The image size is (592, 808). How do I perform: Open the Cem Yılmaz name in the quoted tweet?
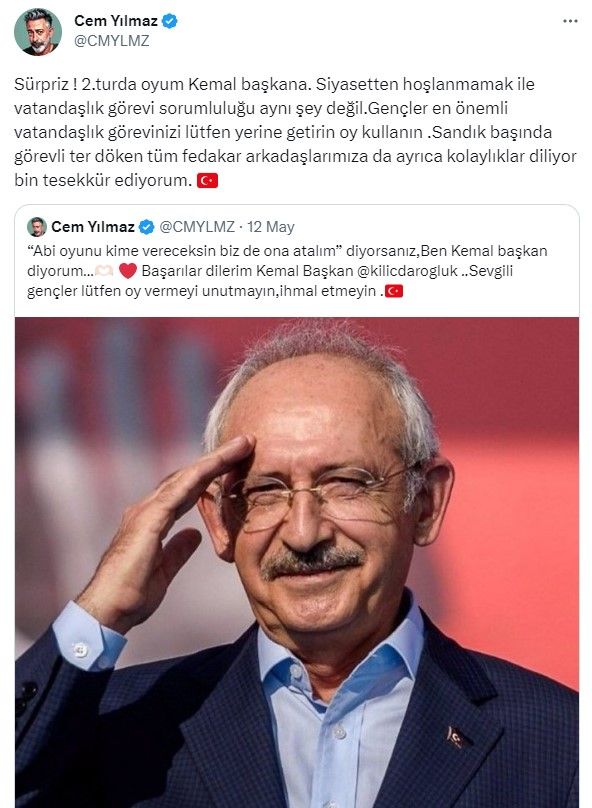click(x=93, y=227)
